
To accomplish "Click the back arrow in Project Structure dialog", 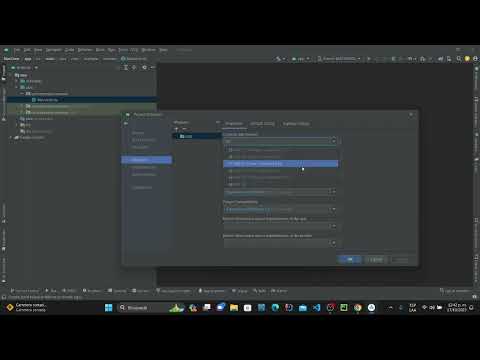I will point(126,124).
